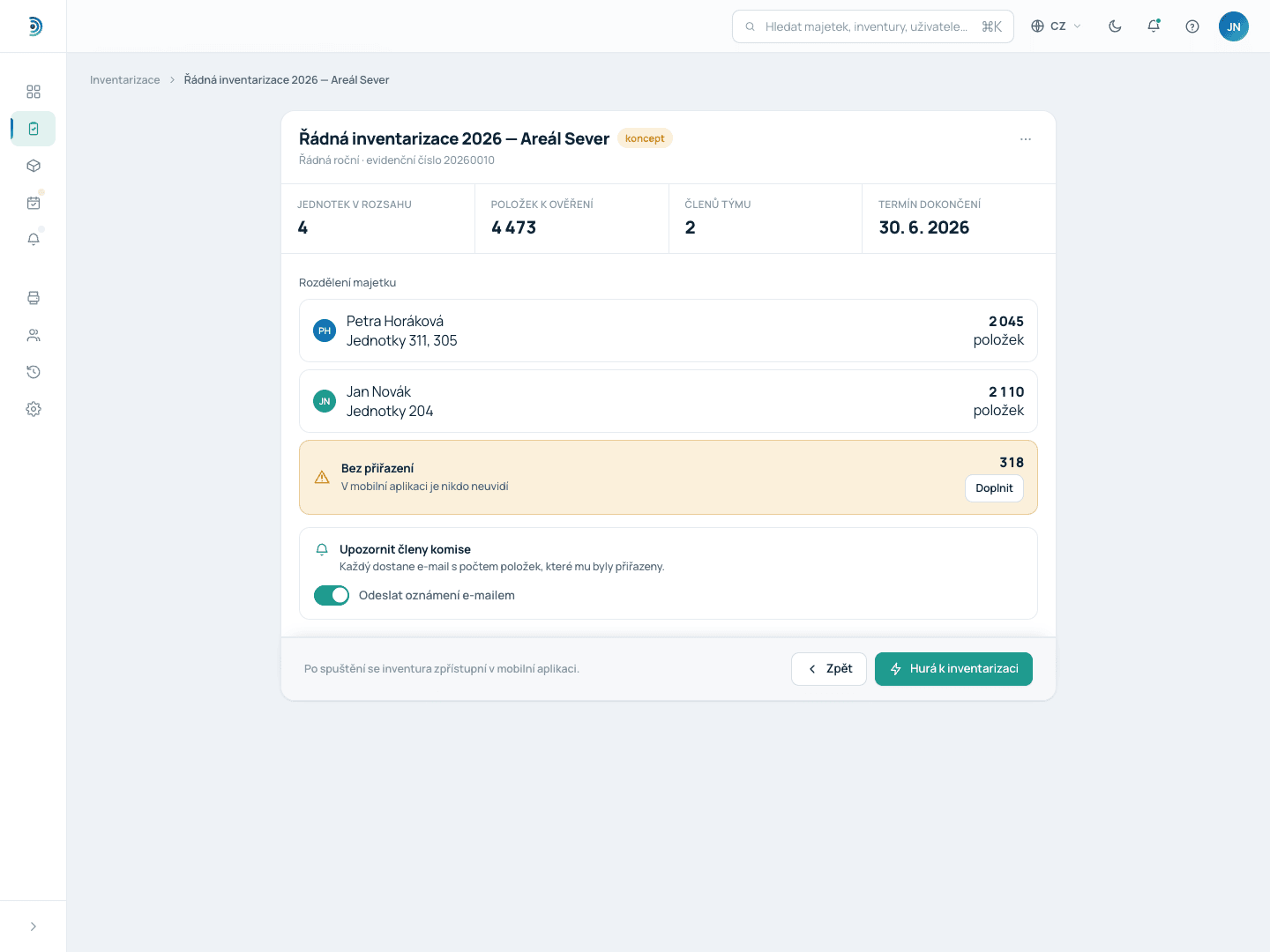Toggle dark mode moon icon

[x=1115, y=26]
